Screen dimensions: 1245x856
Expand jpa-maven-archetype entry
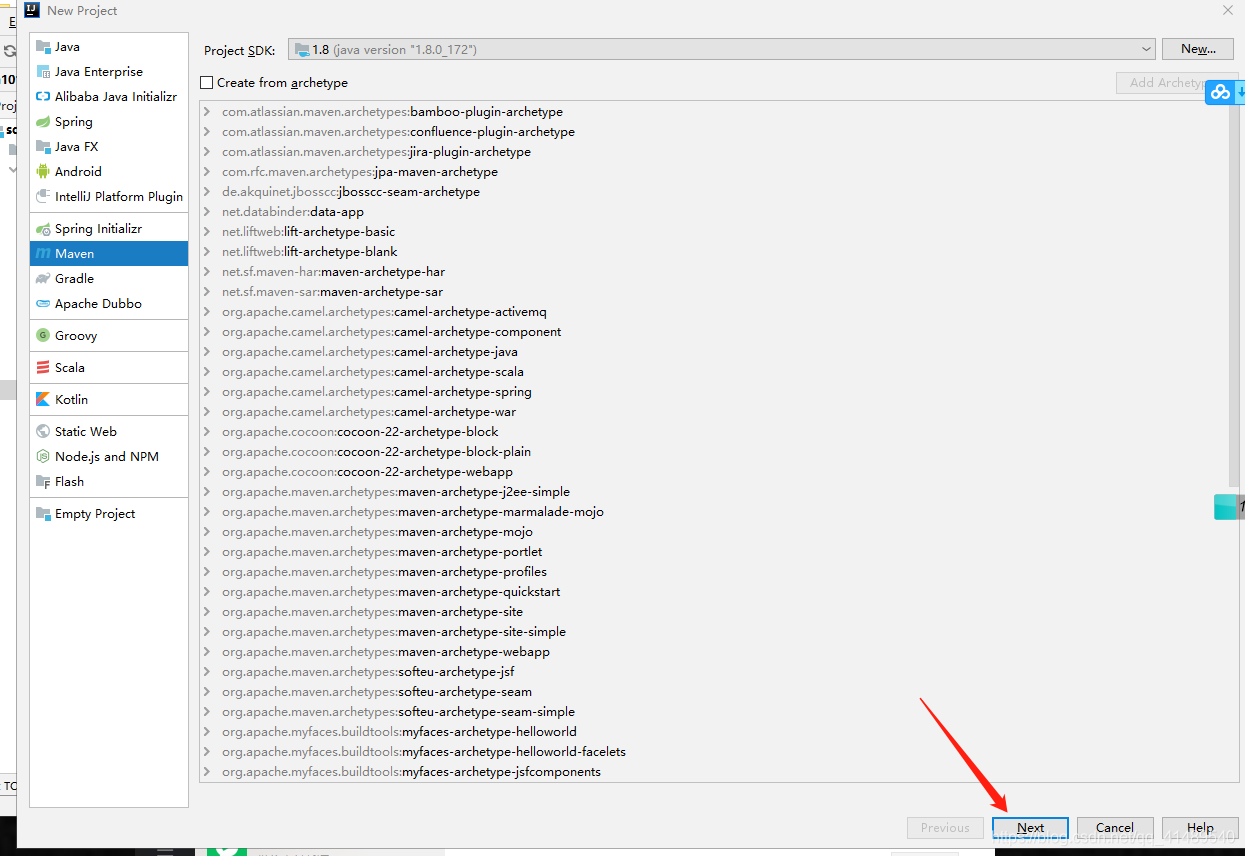pos(207,172)
